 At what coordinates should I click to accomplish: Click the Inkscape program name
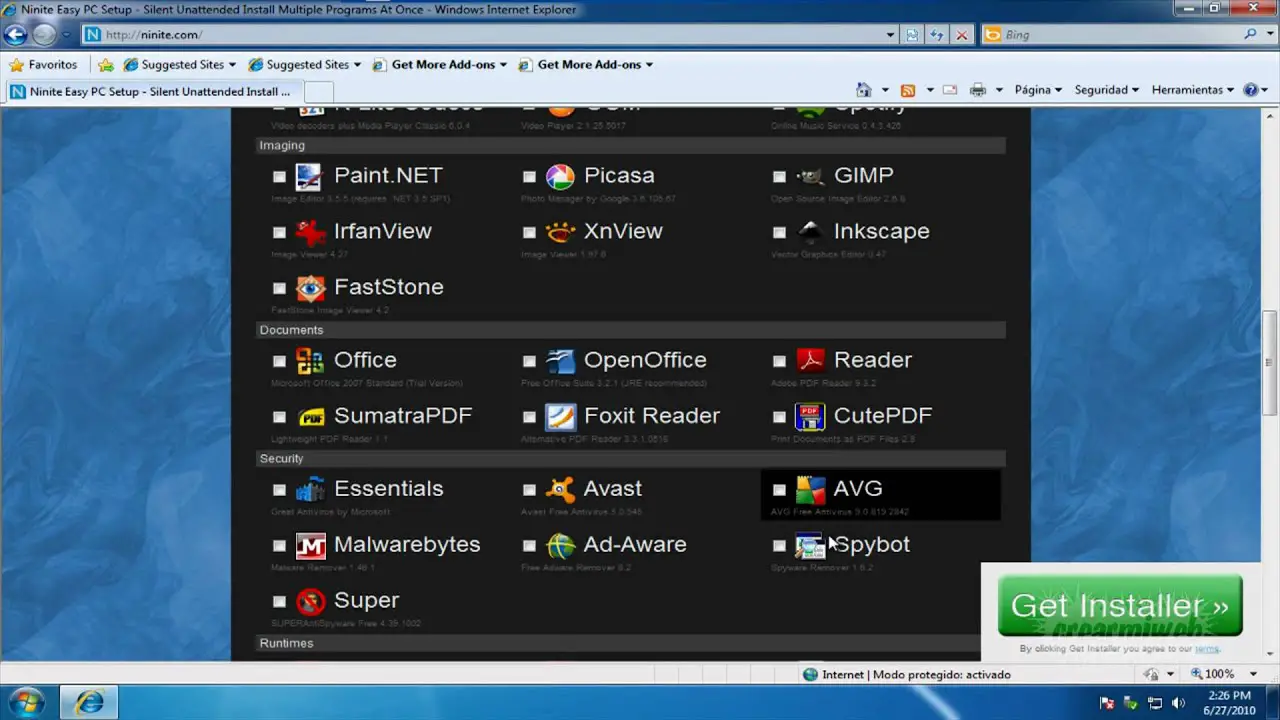coord(881,232)
